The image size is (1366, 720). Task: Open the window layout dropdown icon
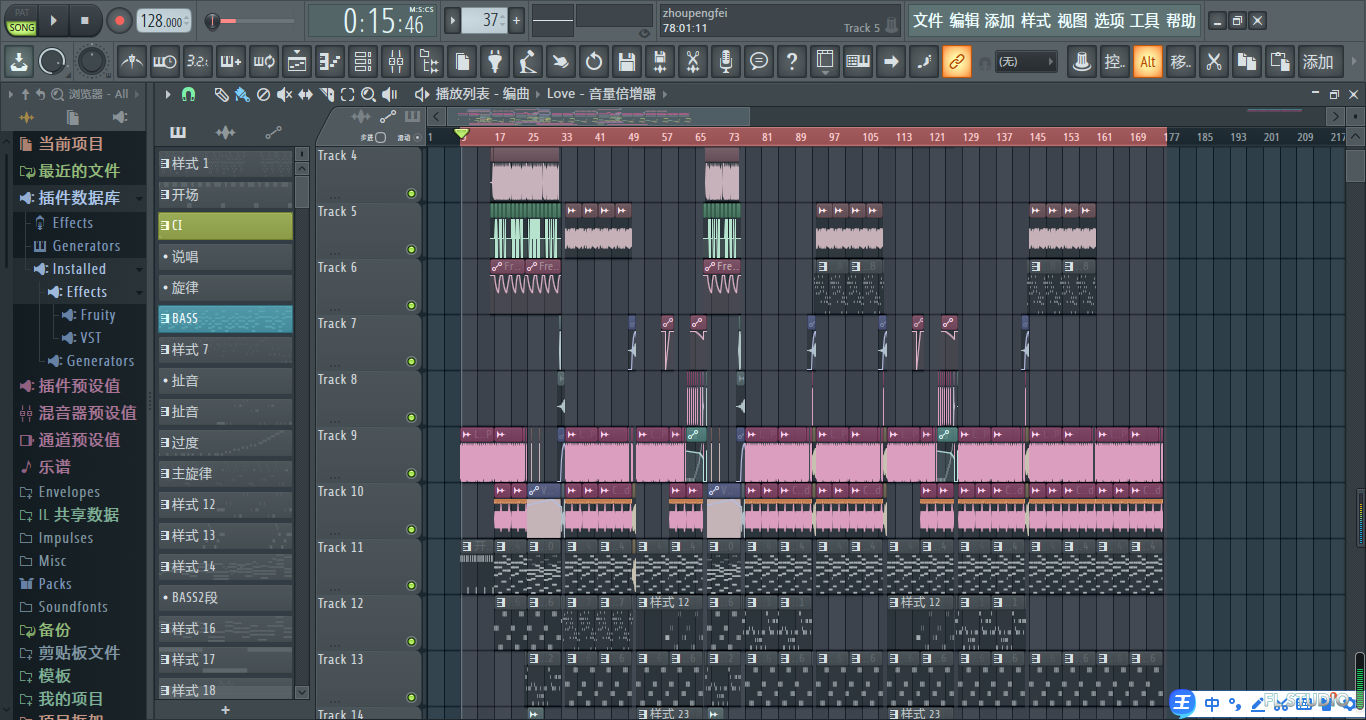pyautogui.click(x=825, y=62)
